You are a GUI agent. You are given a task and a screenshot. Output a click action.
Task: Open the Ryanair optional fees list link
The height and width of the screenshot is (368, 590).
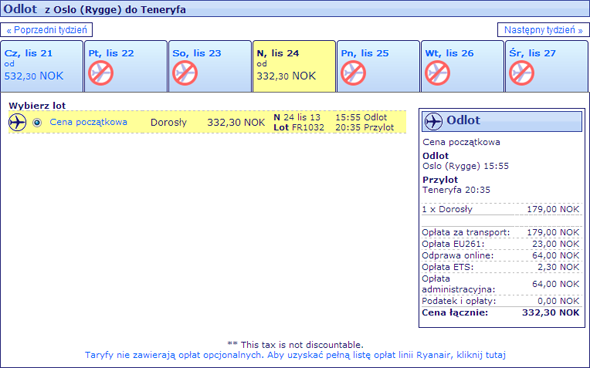coord(295,355)
